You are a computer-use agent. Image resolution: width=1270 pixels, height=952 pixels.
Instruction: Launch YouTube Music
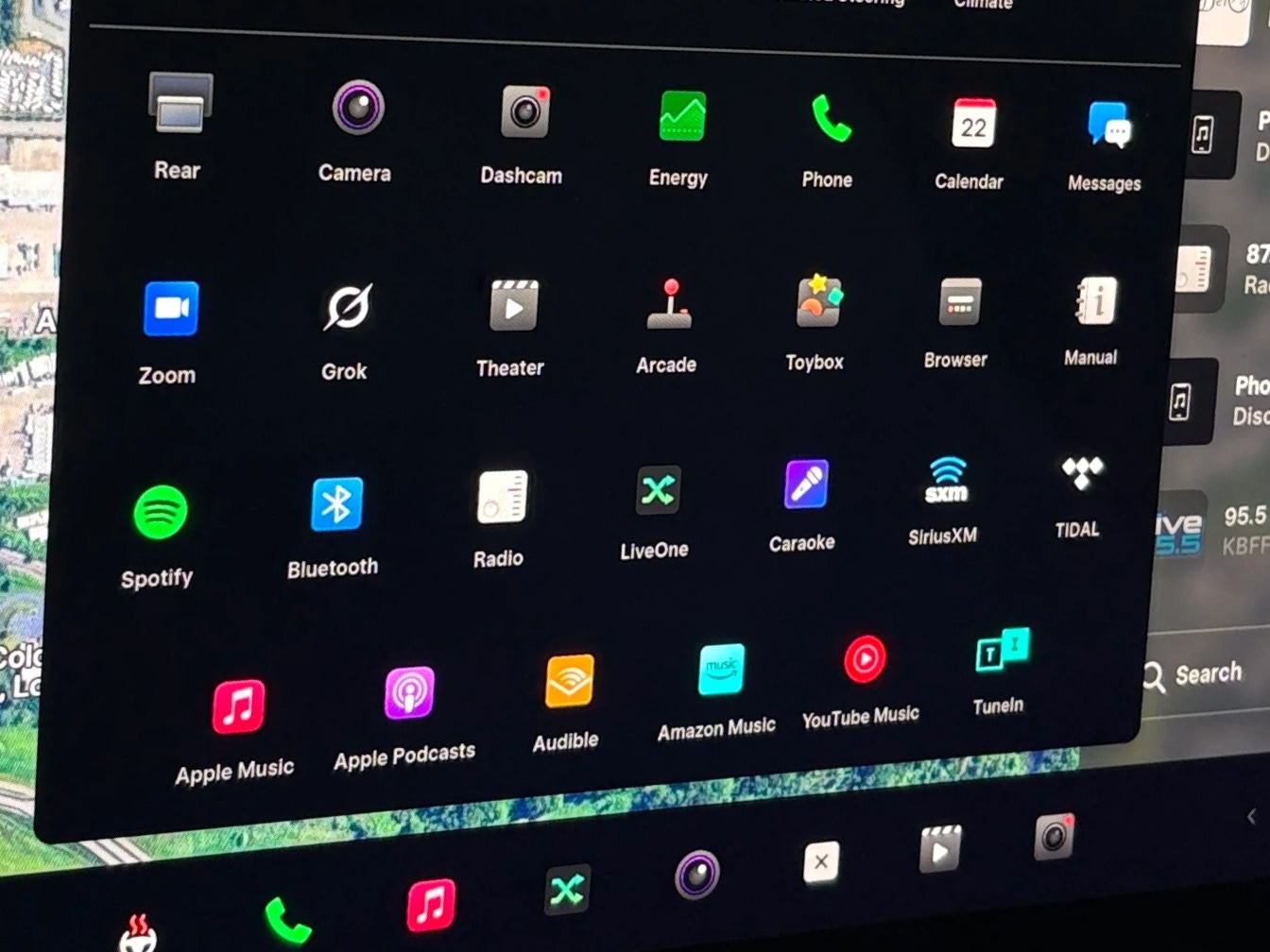864,659
